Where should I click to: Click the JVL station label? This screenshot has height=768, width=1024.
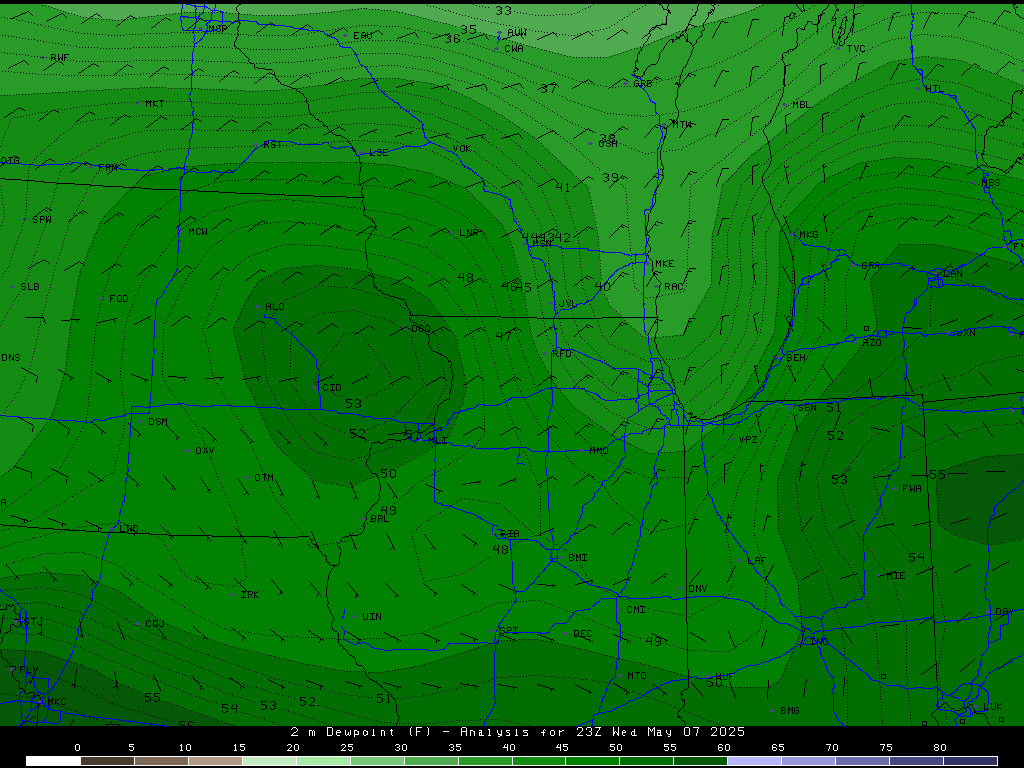pos(568,304)
